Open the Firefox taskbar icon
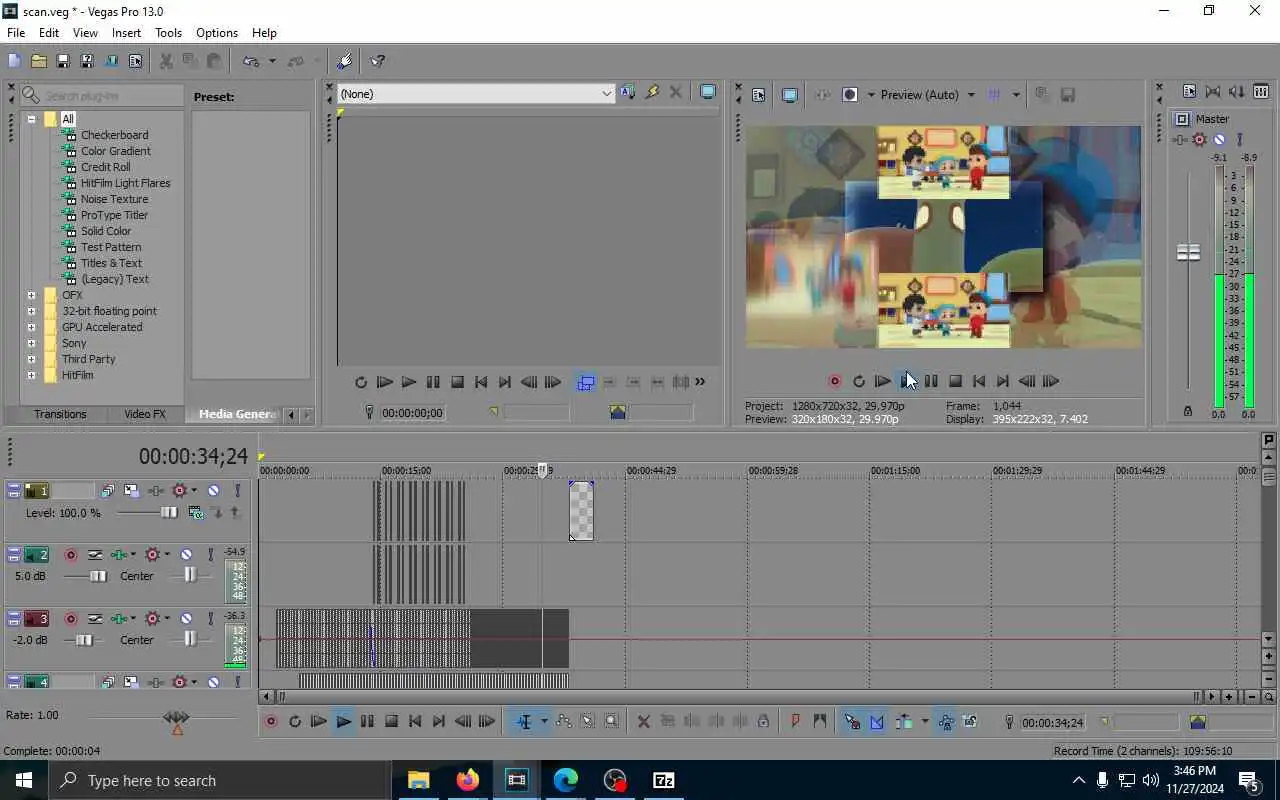The height and width of the screenshot is (800, 1280). (467, 780)
